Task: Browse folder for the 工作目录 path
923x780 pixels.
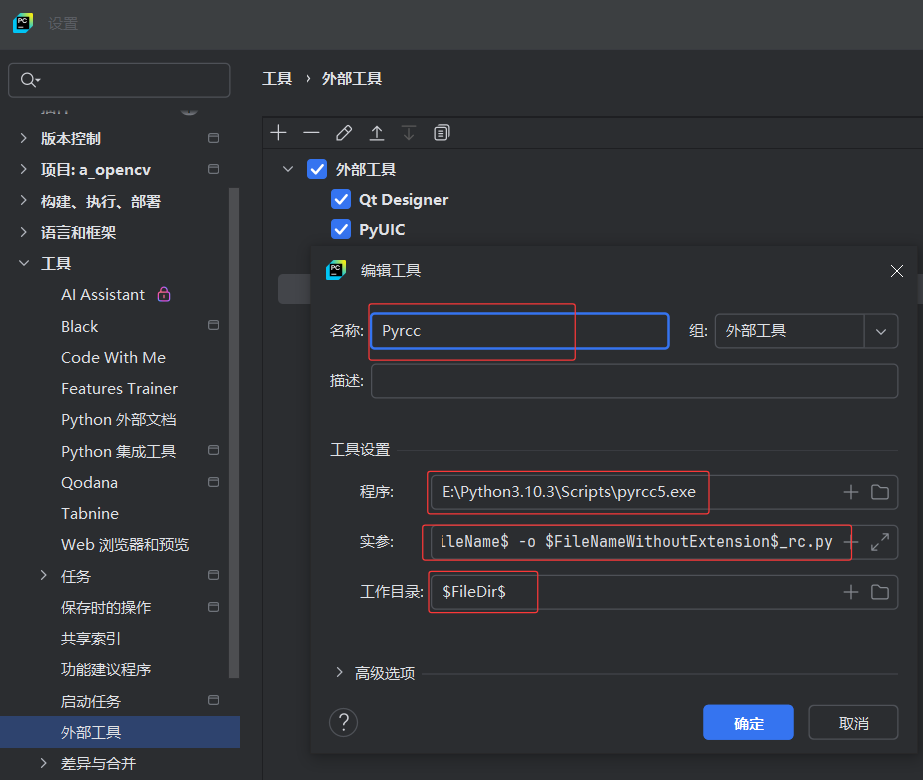Action: click(880, 592)
